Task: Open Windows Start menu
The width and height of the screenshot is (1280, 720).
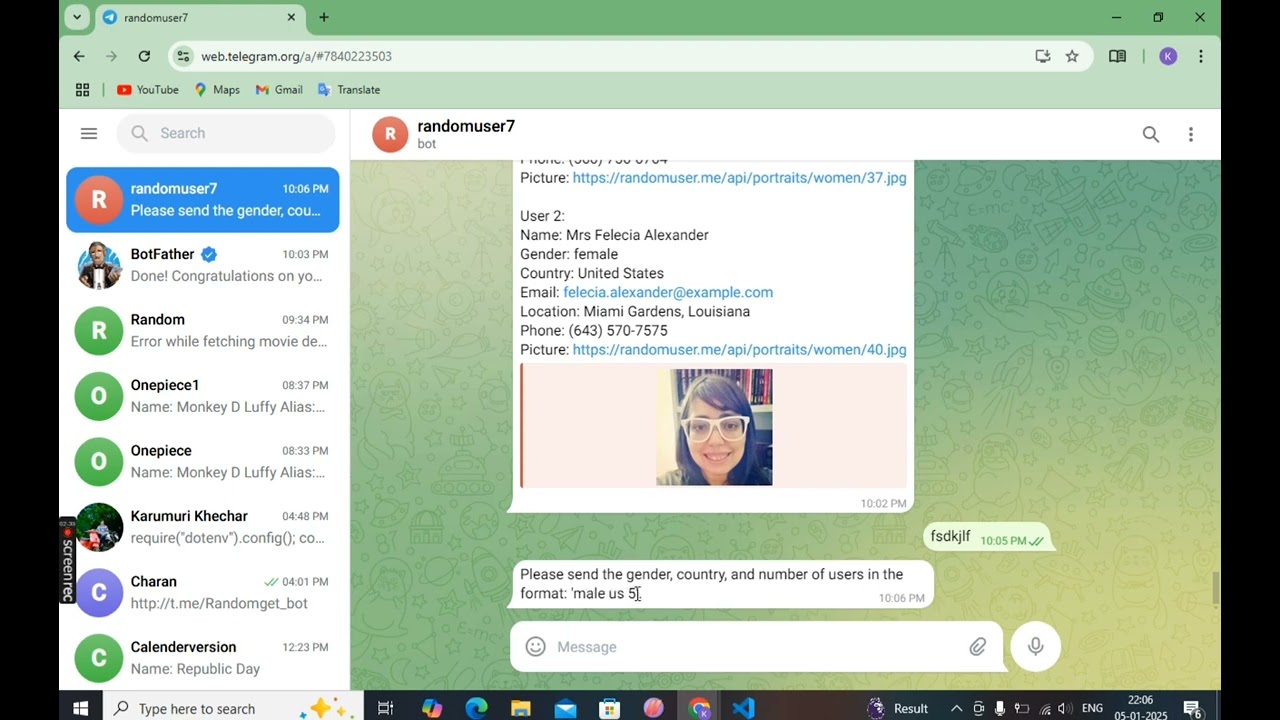Action: click(81, 708)
